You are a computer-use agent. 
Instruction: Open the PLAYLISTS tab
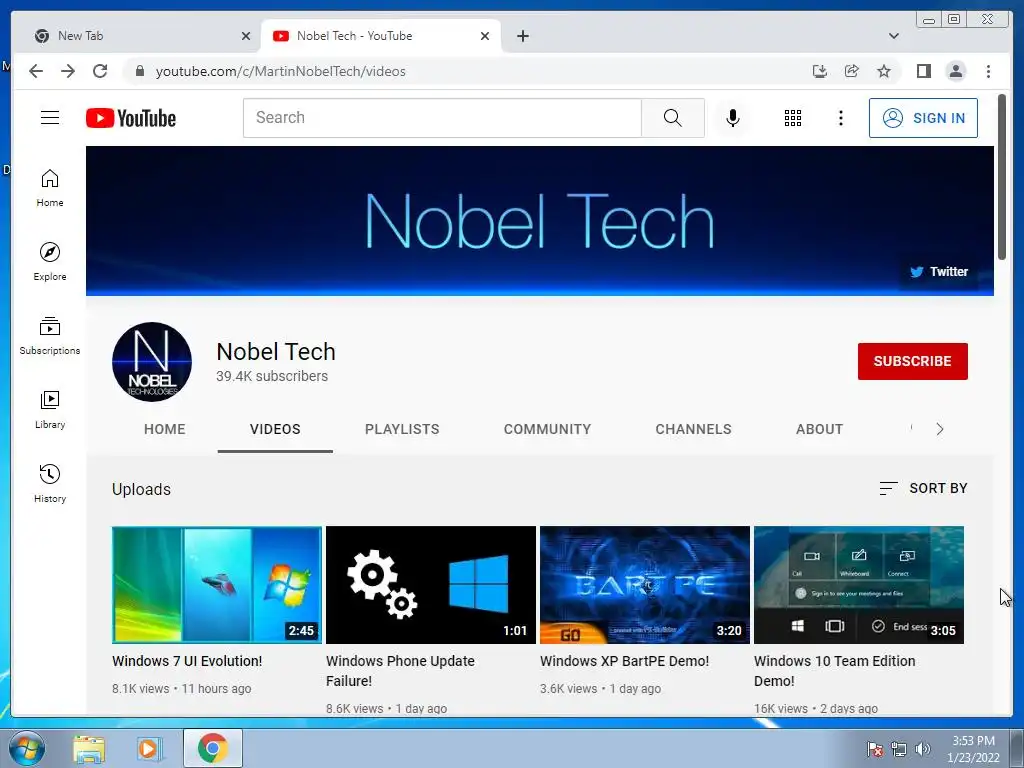(402, 429)
